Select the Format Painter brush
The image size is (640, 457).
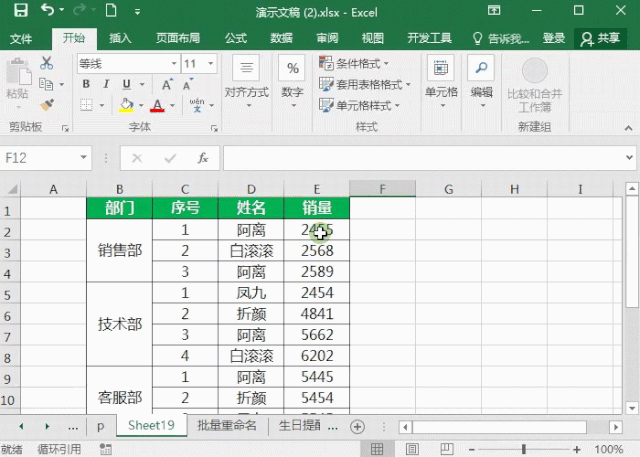pos(47,105)
